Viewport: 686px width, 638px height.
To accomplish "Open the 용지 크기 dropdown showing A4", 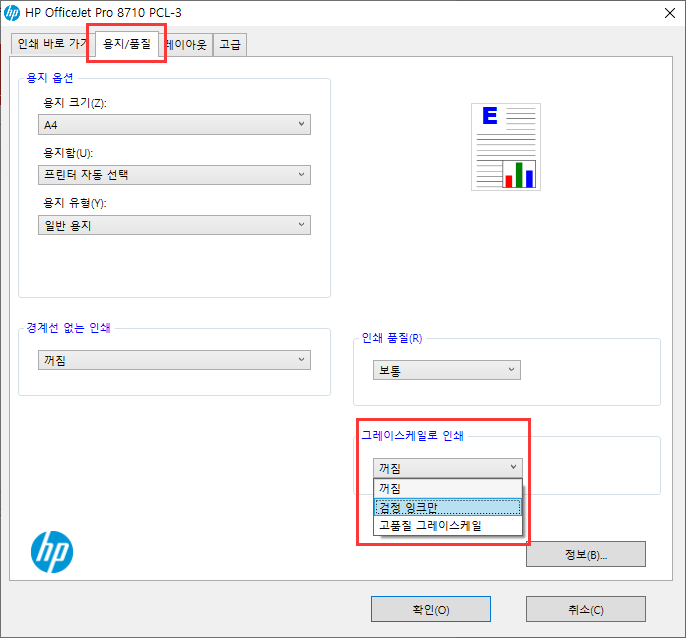I will (x=175, y=125).
